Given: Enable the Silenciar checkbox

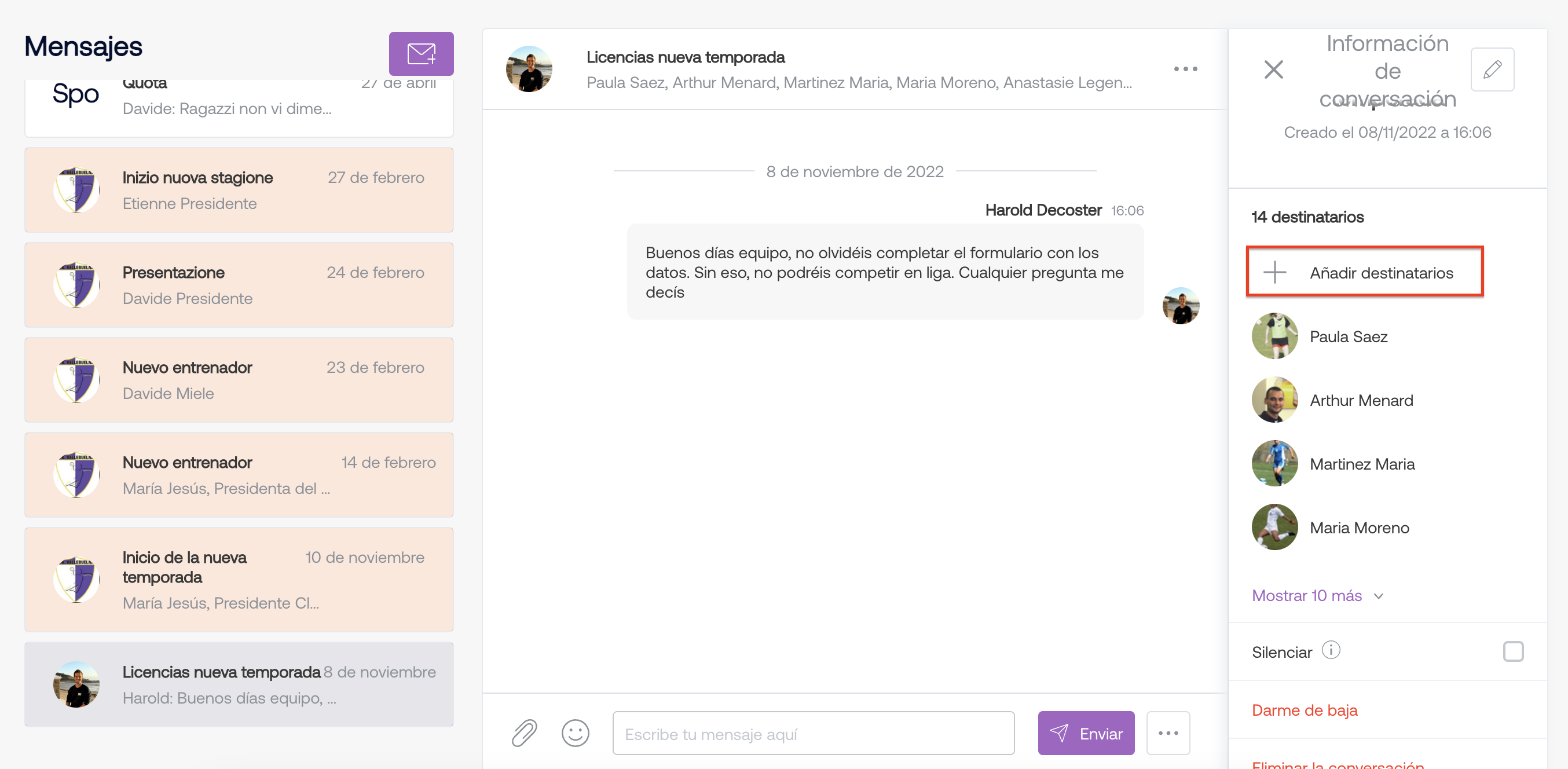Looking at the screenshot, I should click(1512, 651).
